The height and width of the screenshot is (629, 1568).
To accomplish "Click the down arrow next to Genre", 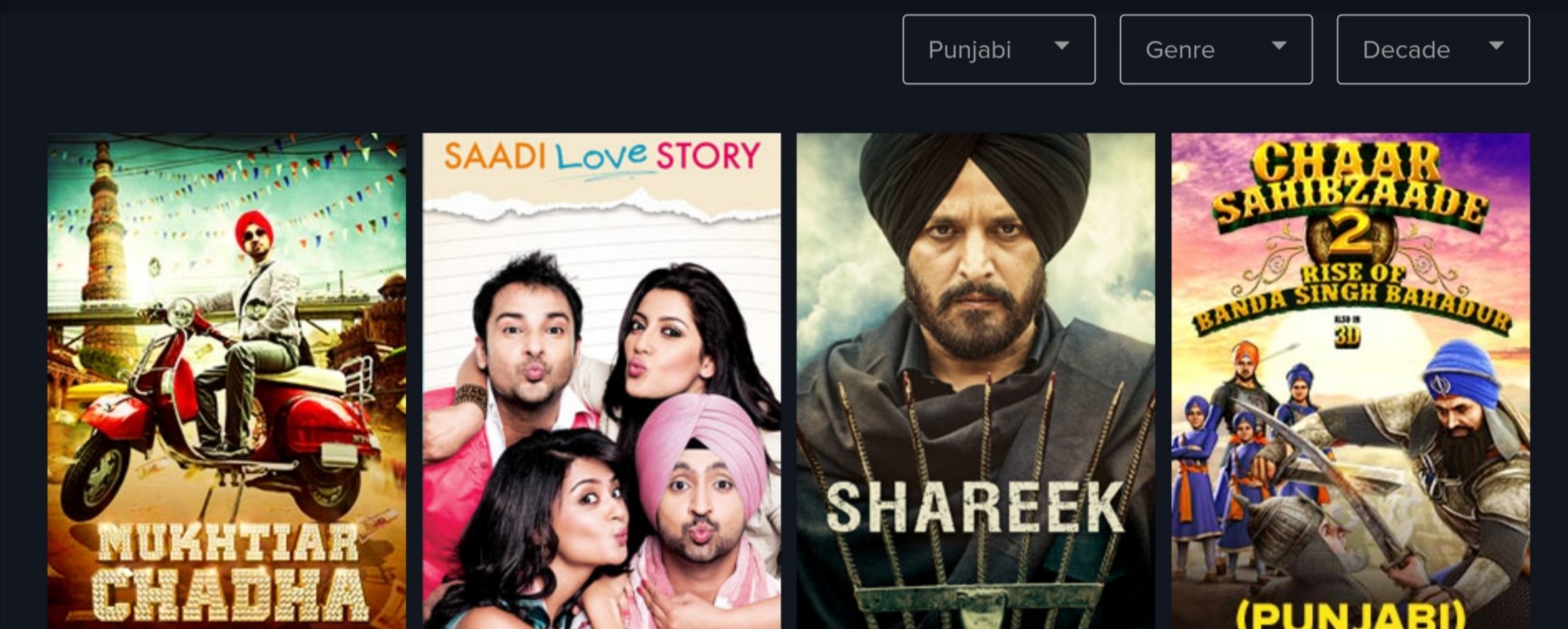I will pyautogui.click(x=1278, y=45).
